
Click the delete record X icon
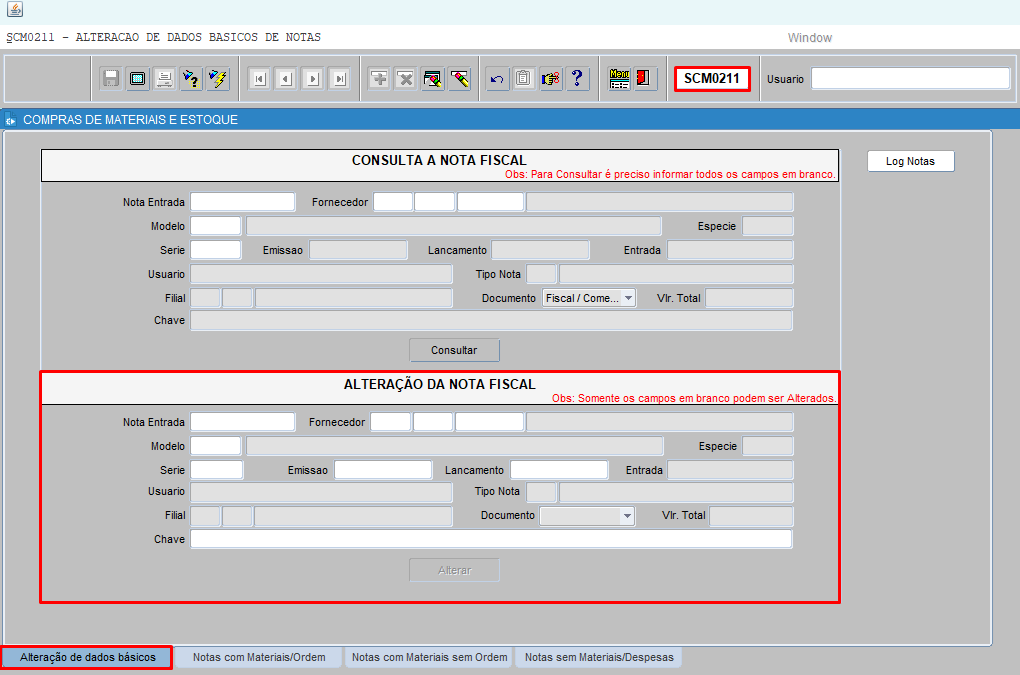click(x=405, y=79)
